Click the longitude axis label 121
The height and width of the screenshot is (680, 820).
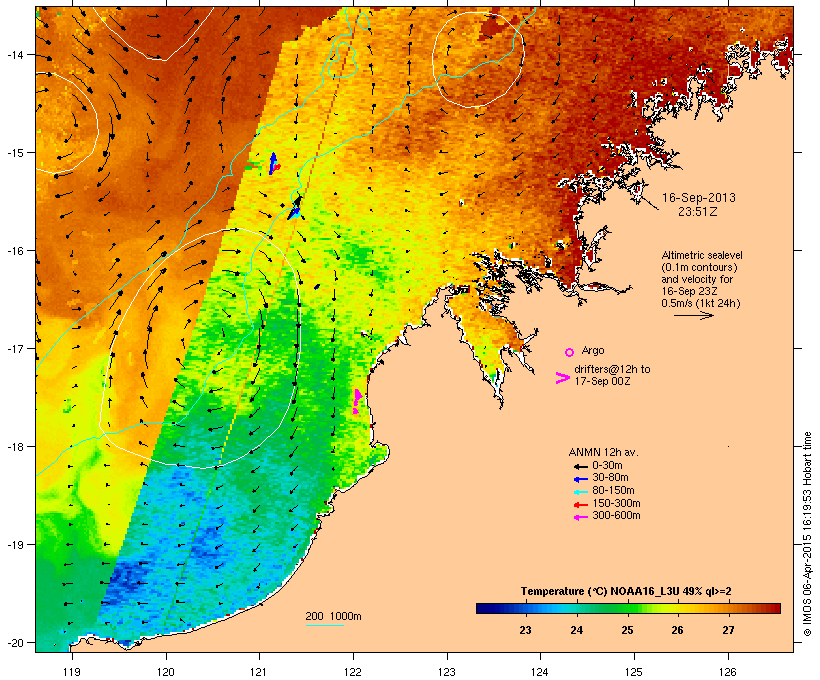[x=259, y=672]
